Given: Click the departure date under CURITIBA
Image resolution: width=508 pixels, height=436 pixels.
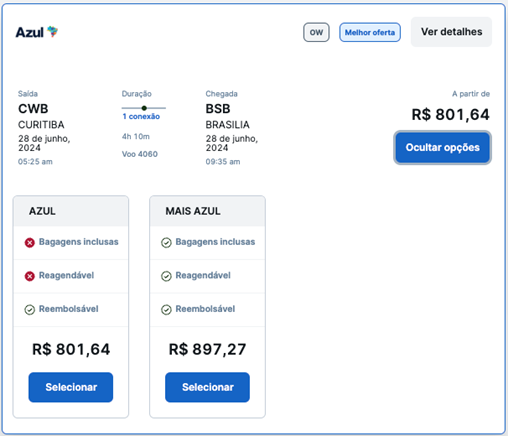Looking at the screenshot, I should pos(44,143).
